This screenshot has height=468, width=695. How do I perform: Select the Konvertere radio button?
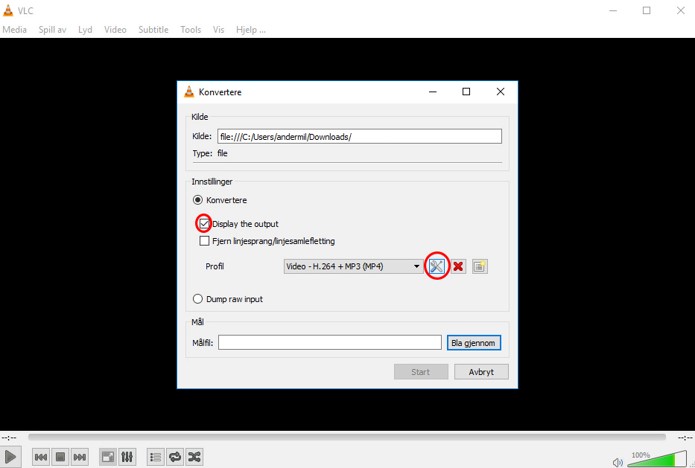(198, 200)
